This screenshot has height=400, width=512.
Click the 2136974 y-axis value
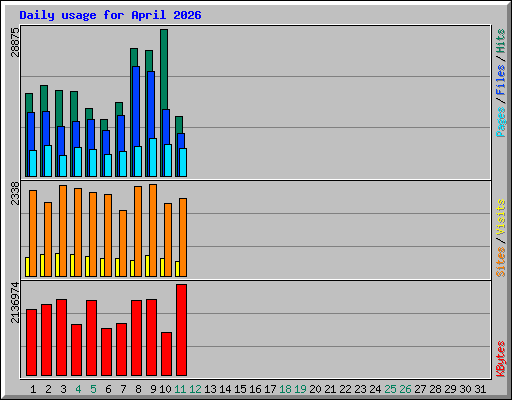(15, 303)
